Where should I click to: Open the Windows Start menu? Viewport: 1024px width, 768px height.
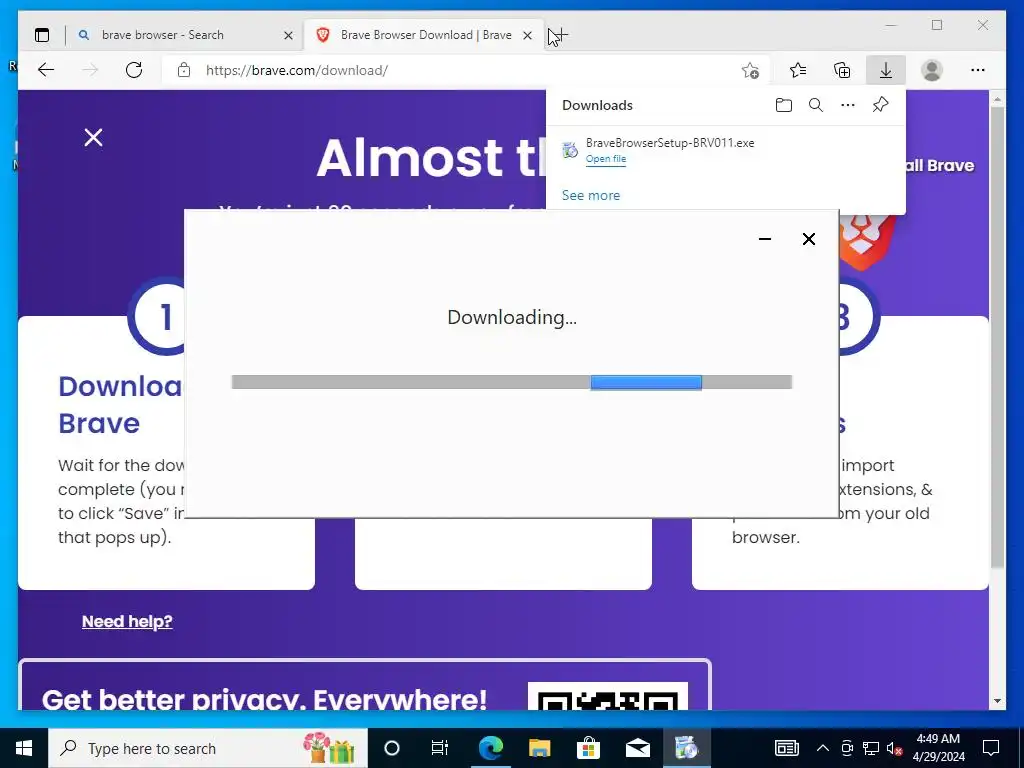(24, 748)
